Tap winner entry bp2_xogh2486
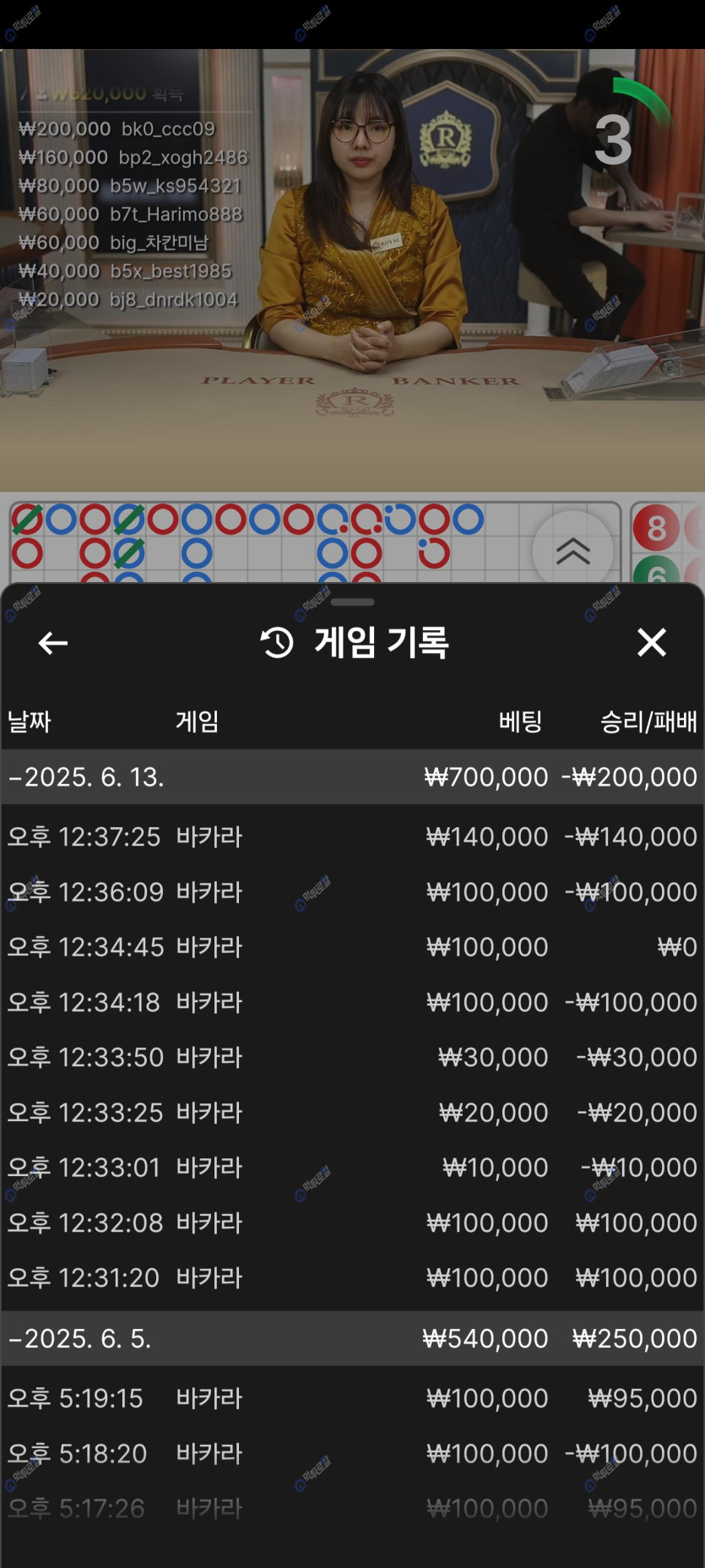This screenshot has width=705, height=1568. pos(133,157)
